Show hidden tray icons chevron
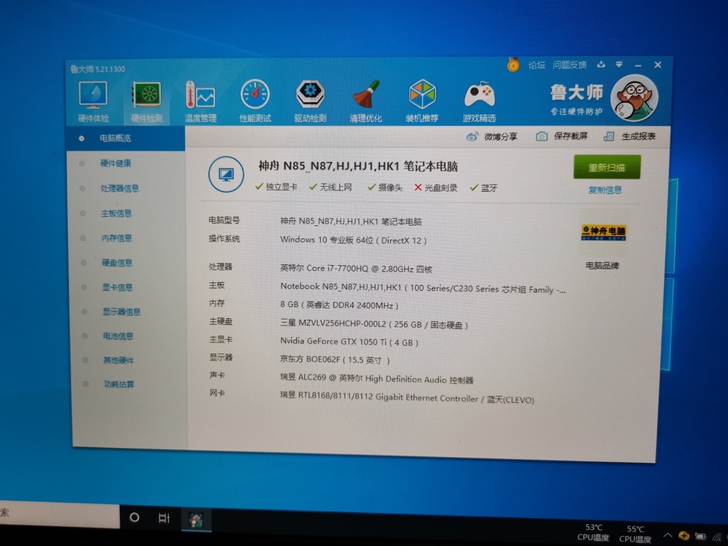This screenshot has width=728, height=546. pos(667,536)
